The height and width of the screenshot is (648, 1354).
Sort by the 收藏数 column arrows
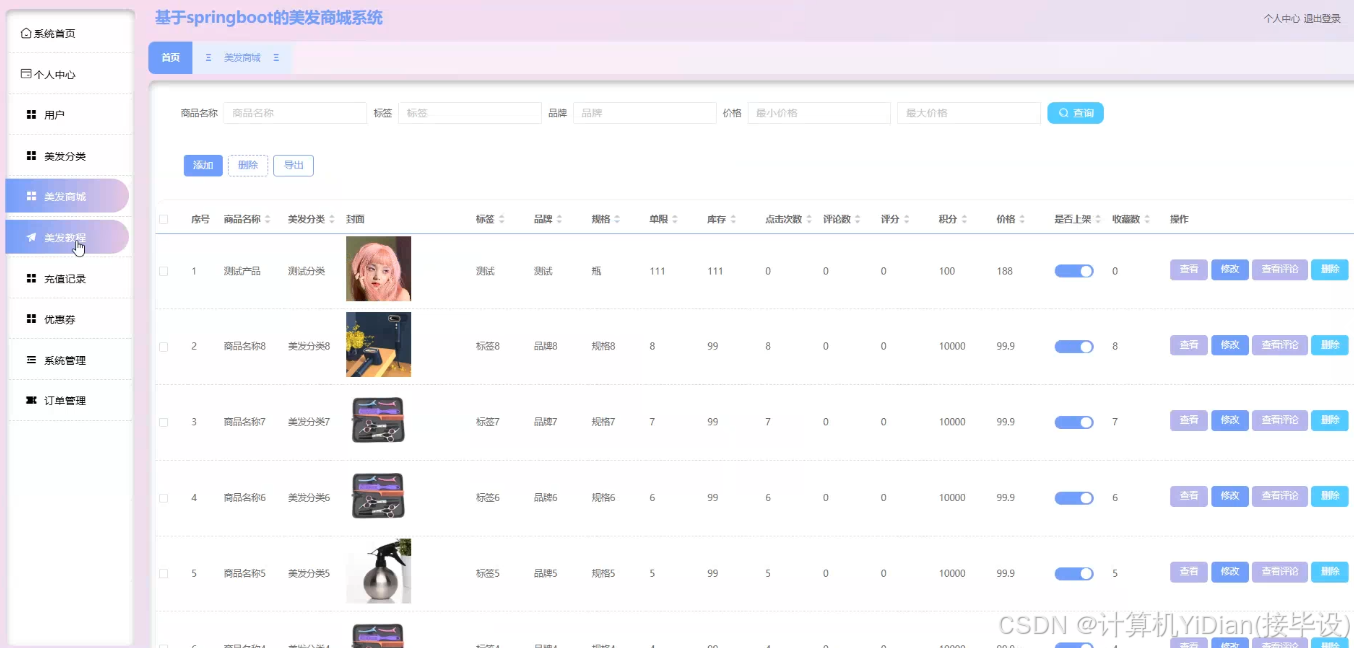click(1148, 219)
